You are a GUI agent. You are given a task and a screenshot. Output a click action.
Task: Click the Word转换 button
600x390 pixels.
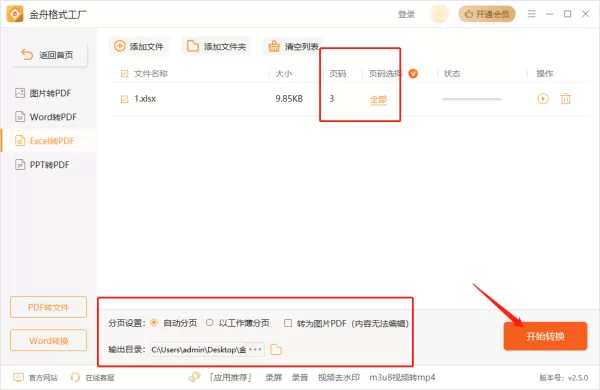click(x=49, y=340)
